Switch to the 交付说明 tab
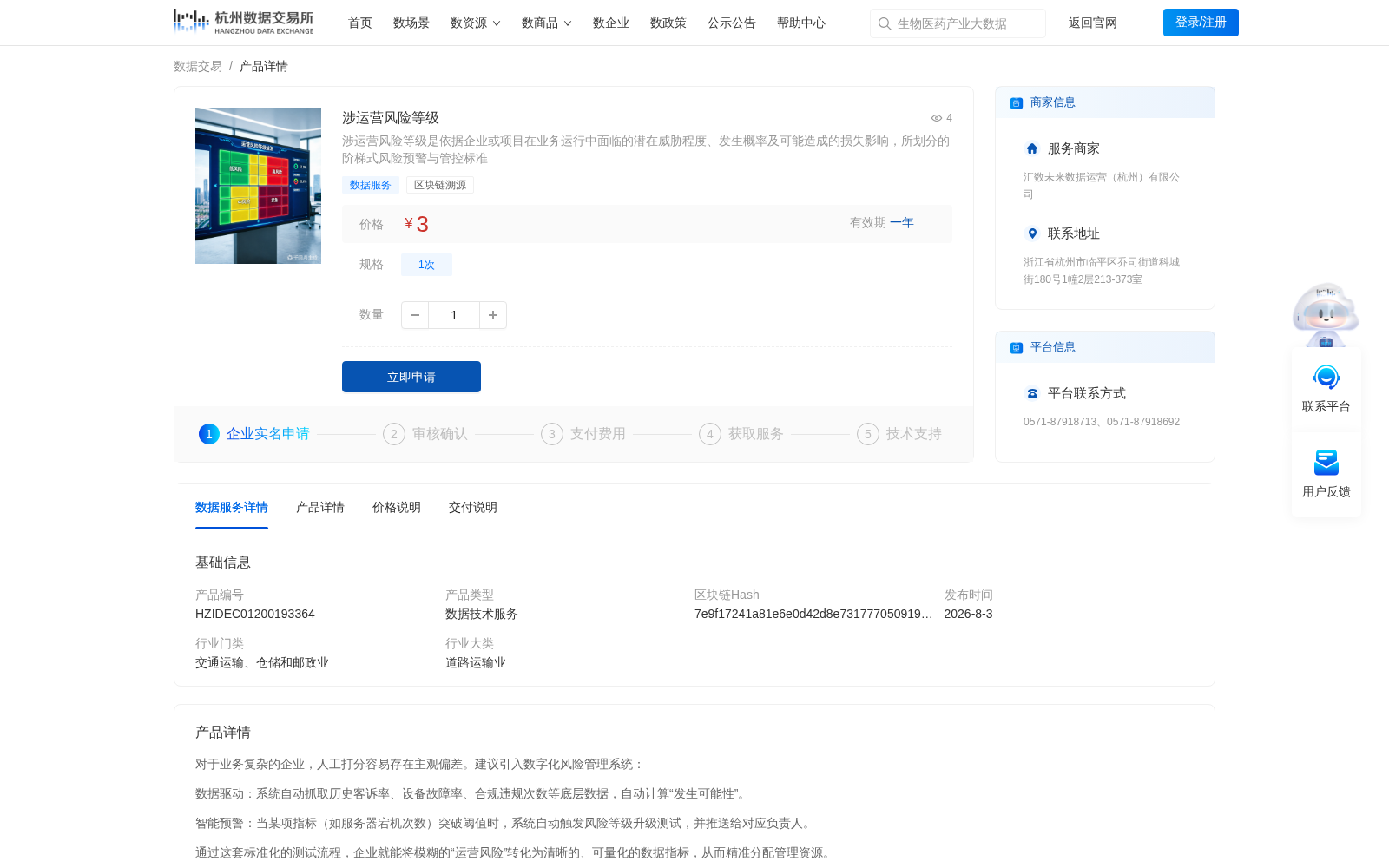Screen dimensions: 1389x868 [473, 507]
